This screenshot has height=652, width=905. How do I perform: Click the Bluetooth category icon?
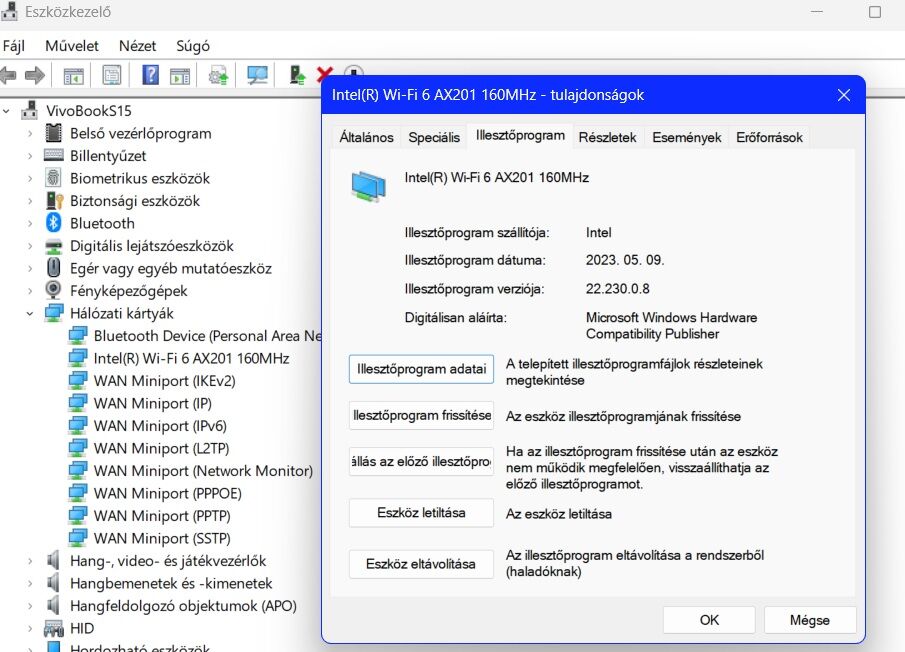(x=53, y=223)
